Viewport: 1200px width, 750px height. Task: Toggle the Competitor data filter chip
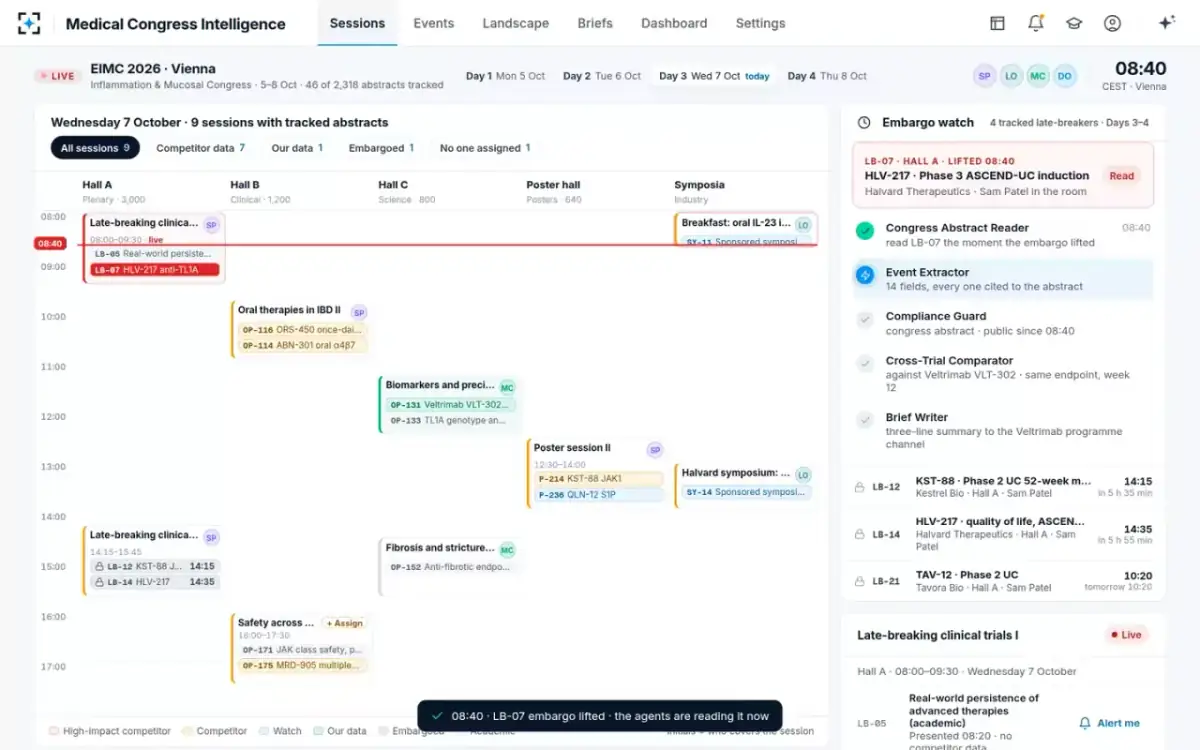pos(200,148)
